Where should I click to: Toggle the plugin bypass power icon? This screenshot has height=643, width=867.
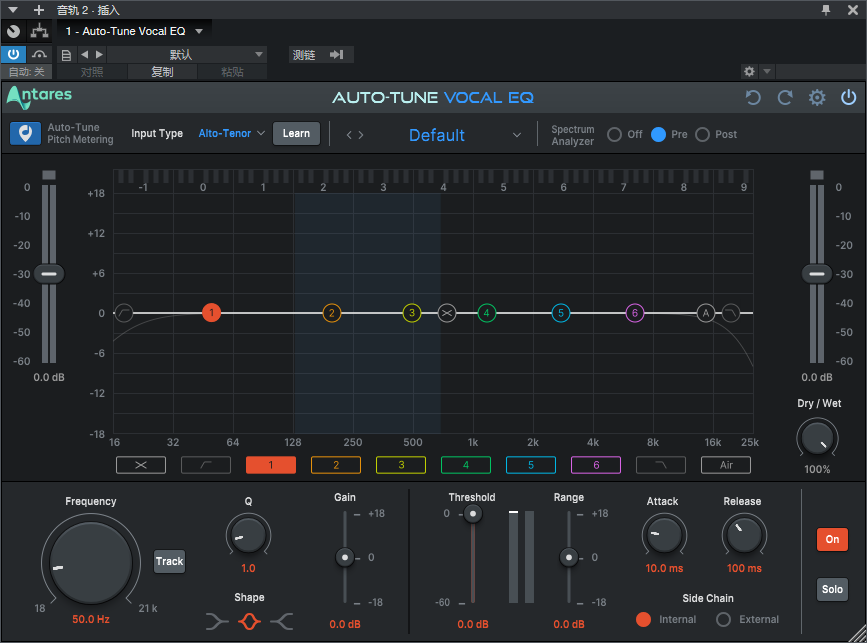(x=848, y=98)
